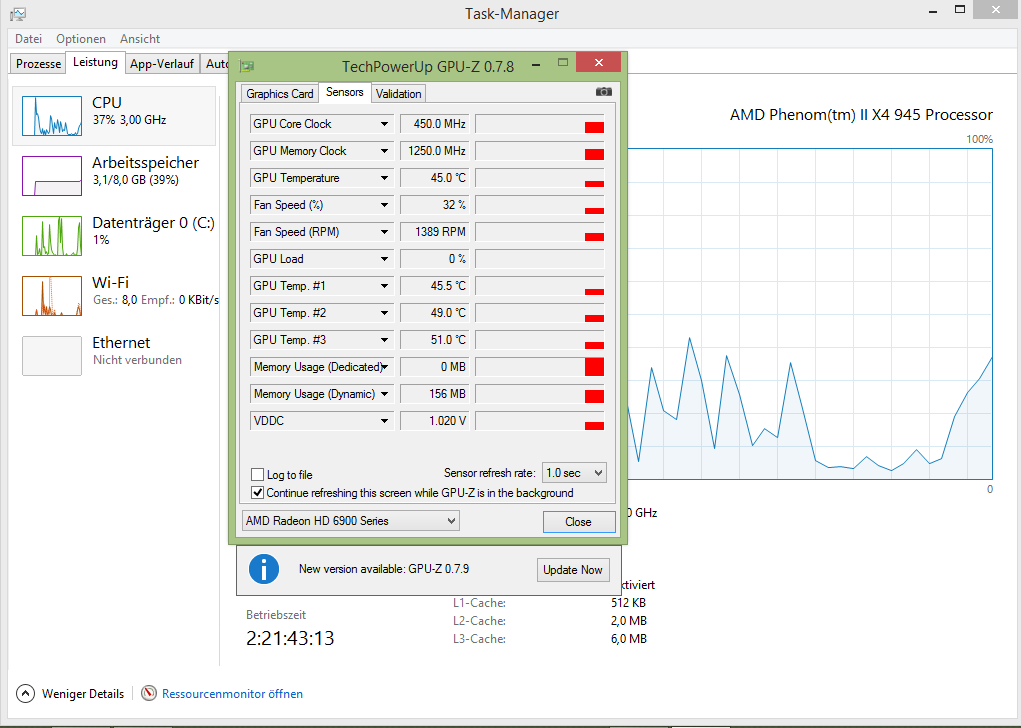Click the Update Now button
Image resolution: width=1021 pixels, height=728 pixels.
(573, 570)
